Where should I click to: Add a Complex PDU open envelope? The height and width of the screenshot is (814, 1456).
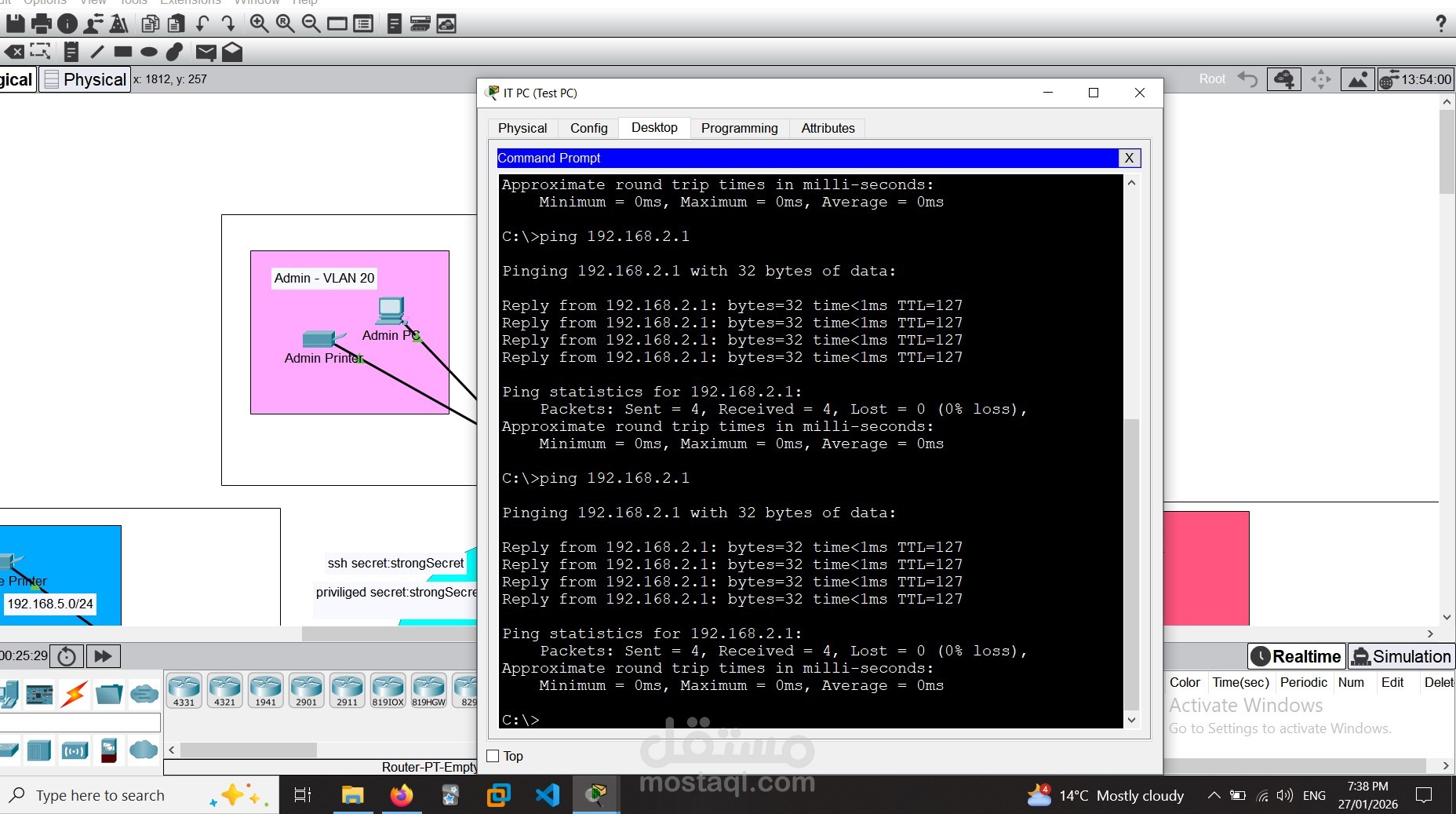click(x=232, y=52)
